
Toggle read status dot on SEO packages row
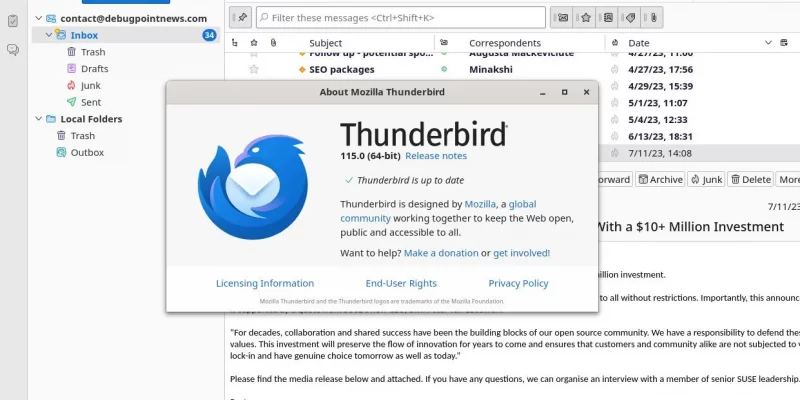coord(444,69)
